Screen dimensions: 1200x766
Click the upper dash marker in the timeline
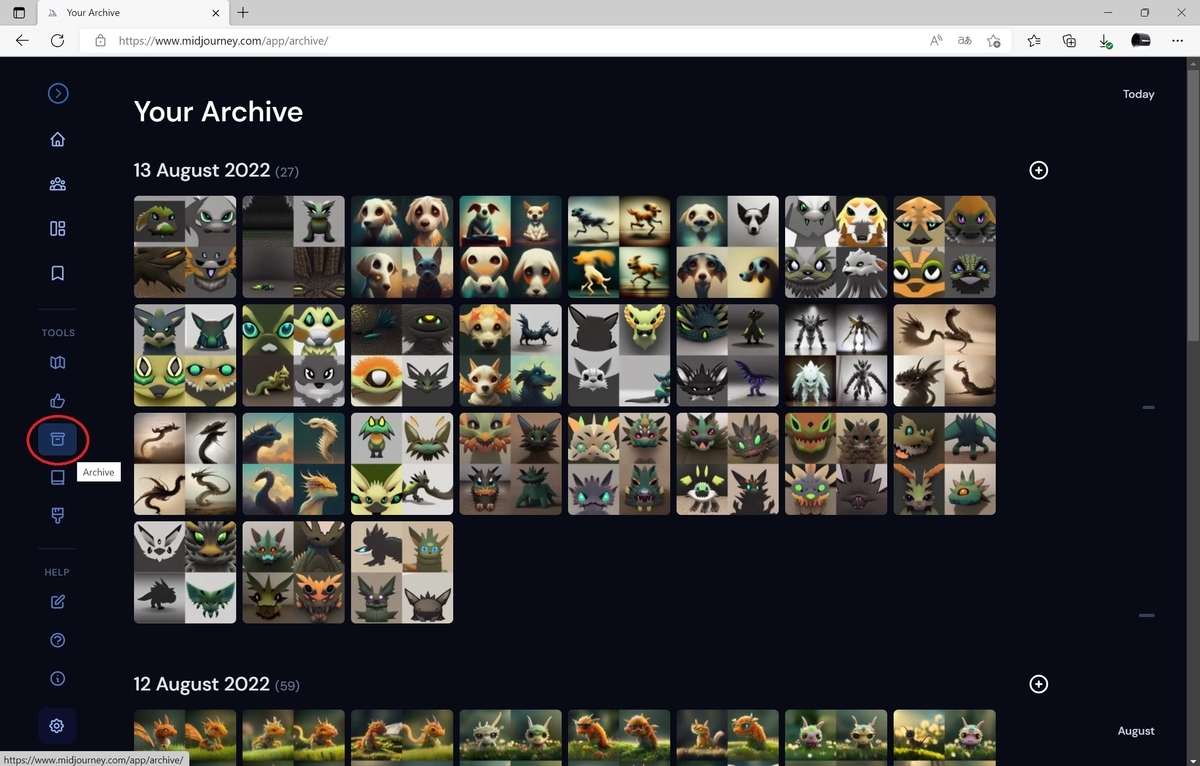[x=1148, y=408]
